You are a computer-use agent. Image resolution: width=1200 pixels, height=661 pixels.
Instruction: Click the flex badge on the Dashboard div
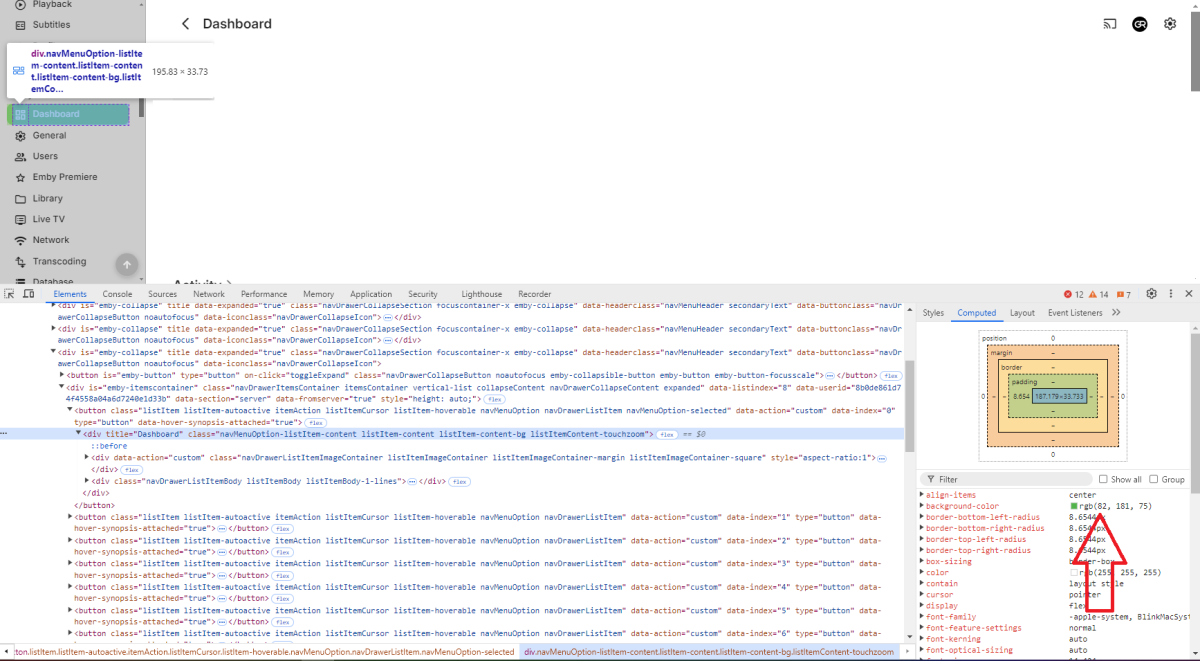pyautogui.click(x=667, y=434)
